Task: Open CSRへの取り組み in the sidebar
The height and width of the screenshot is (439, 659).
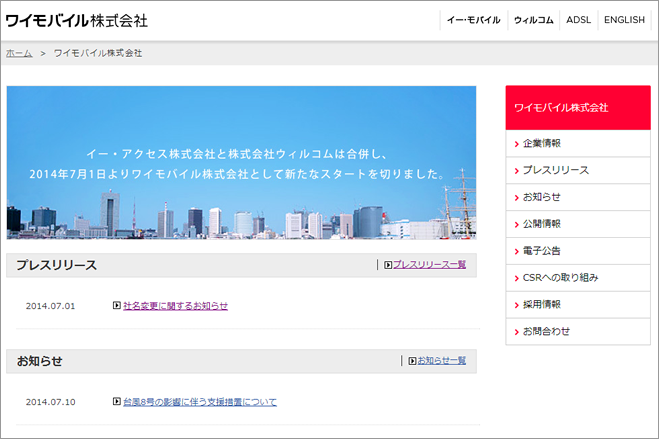Action: 578,278
